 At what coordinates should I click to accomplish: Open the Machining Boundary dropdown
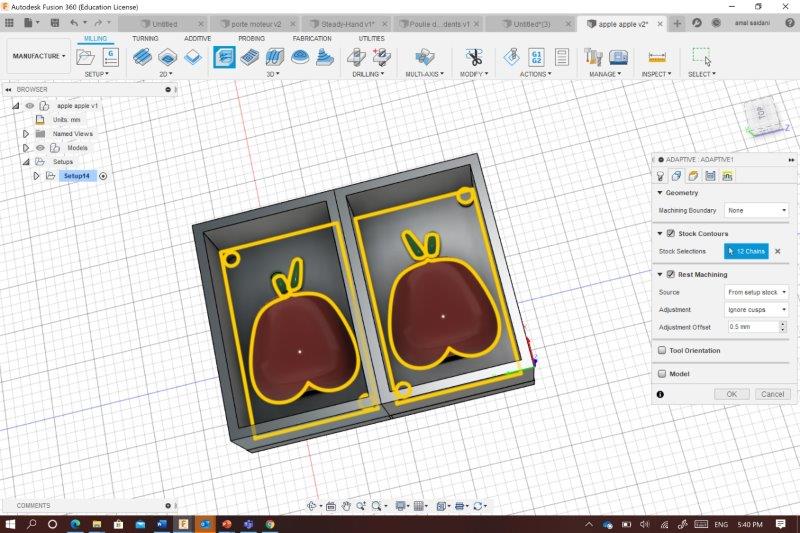[757, 210]
